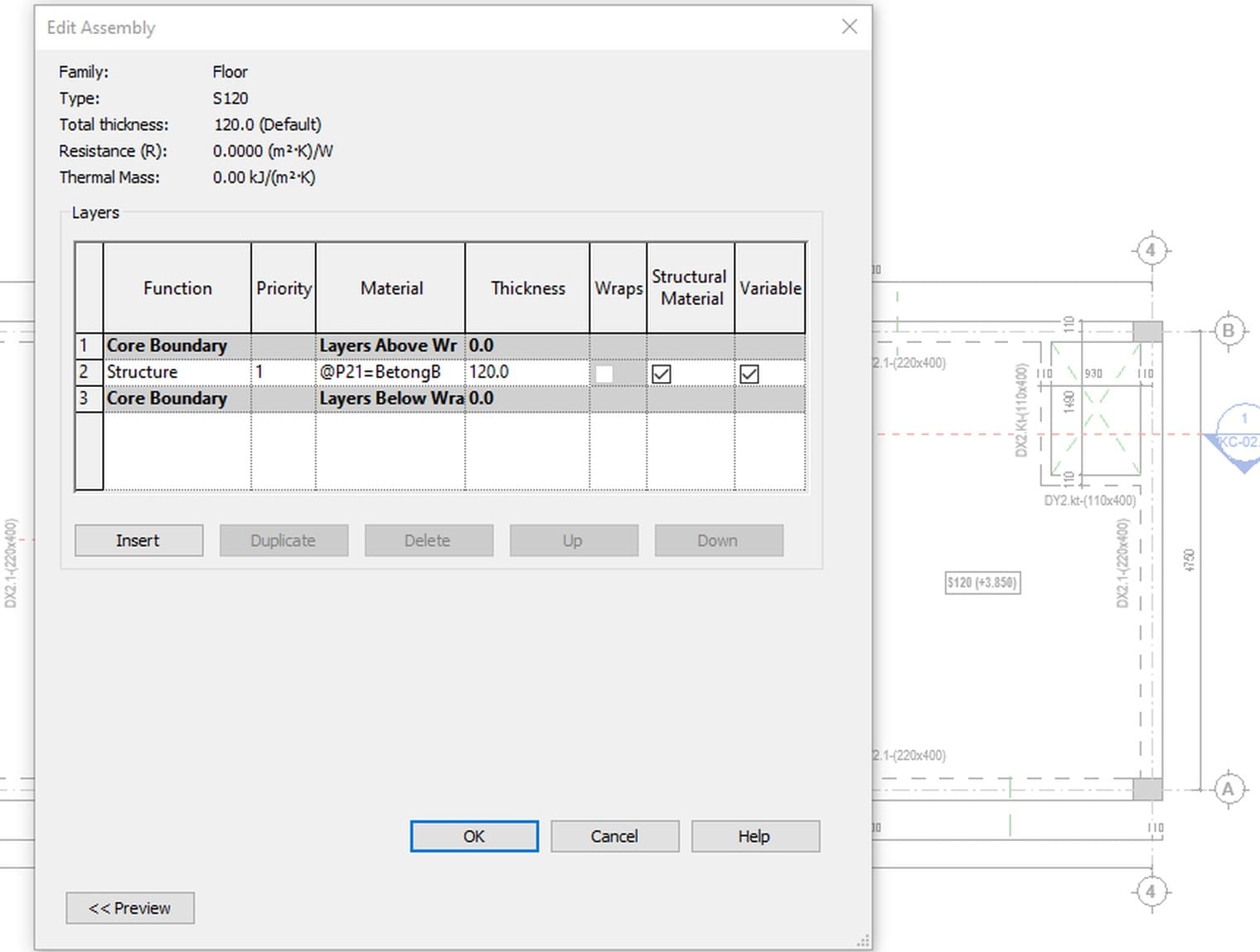The width and height of the screenshot is (1260, 952).
Task: Click the Function column header
Action: [177, 288]
